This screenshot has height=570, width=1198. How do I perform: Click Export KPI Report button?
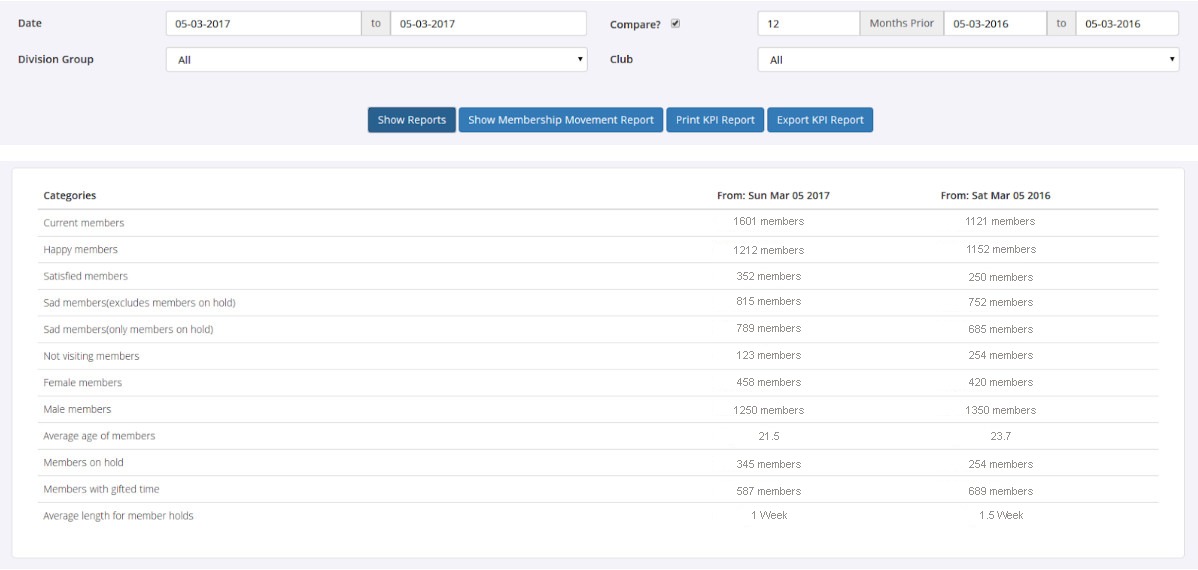819,120
